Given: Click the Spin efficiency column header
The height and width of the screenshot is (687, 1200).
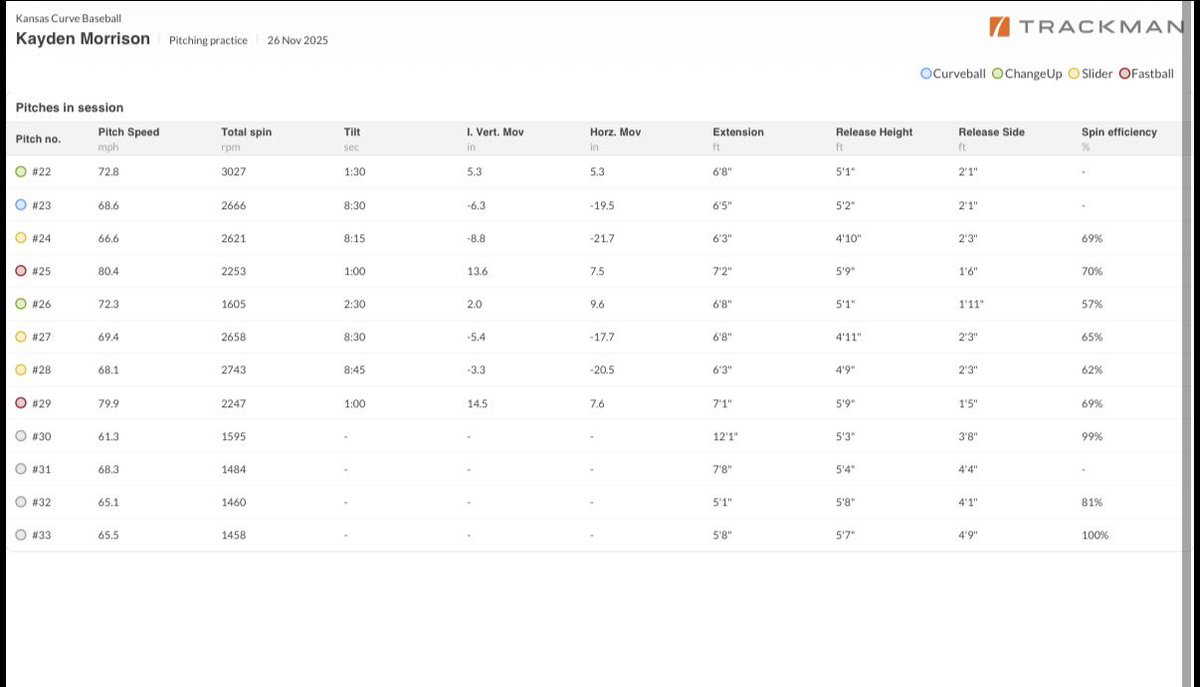Looking at the screenshot, I should click(1119, 132).
